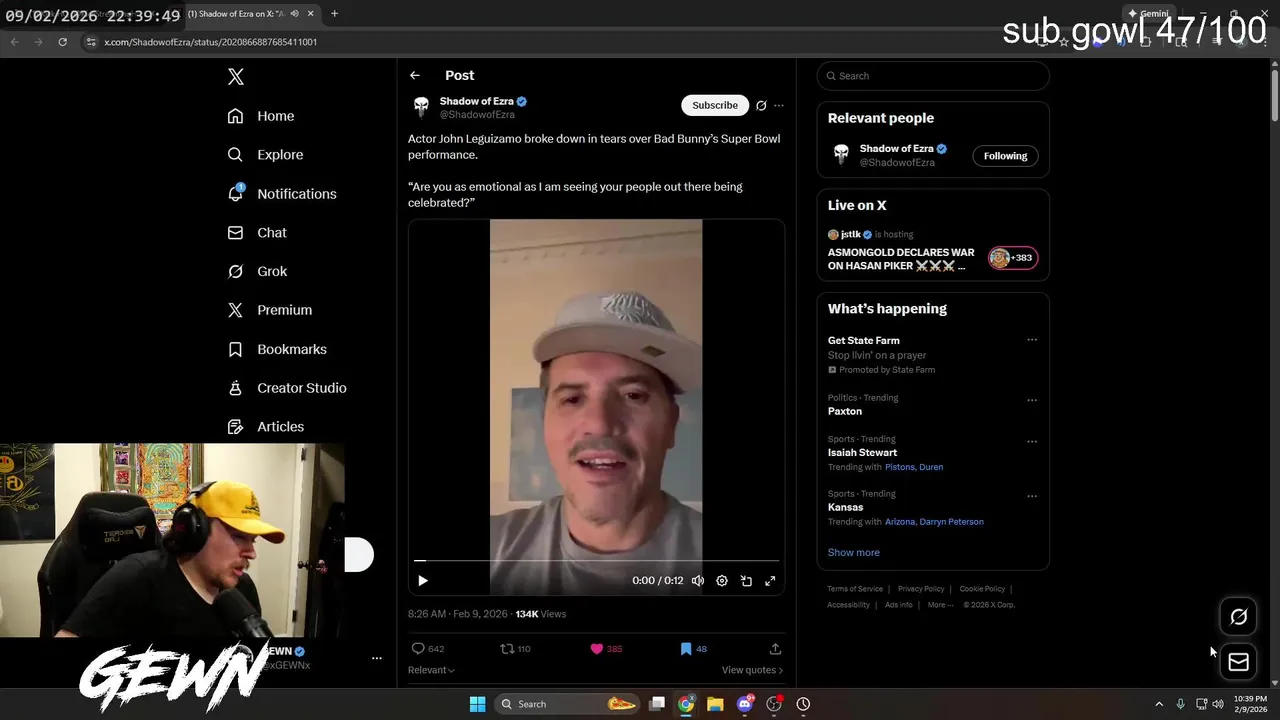Image resolution: width=1280 pixels, height=720 pixels.
Task: Click Following button for Shadow of Ezra
Action: click(x=1005, y=156)
